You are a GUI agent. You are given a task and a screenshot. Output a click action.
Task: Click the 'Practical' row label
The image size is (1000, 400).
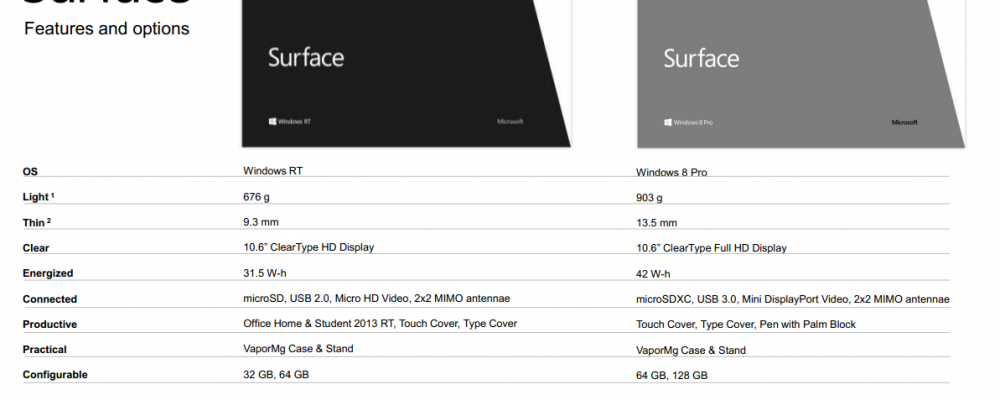tap(45, 350)
